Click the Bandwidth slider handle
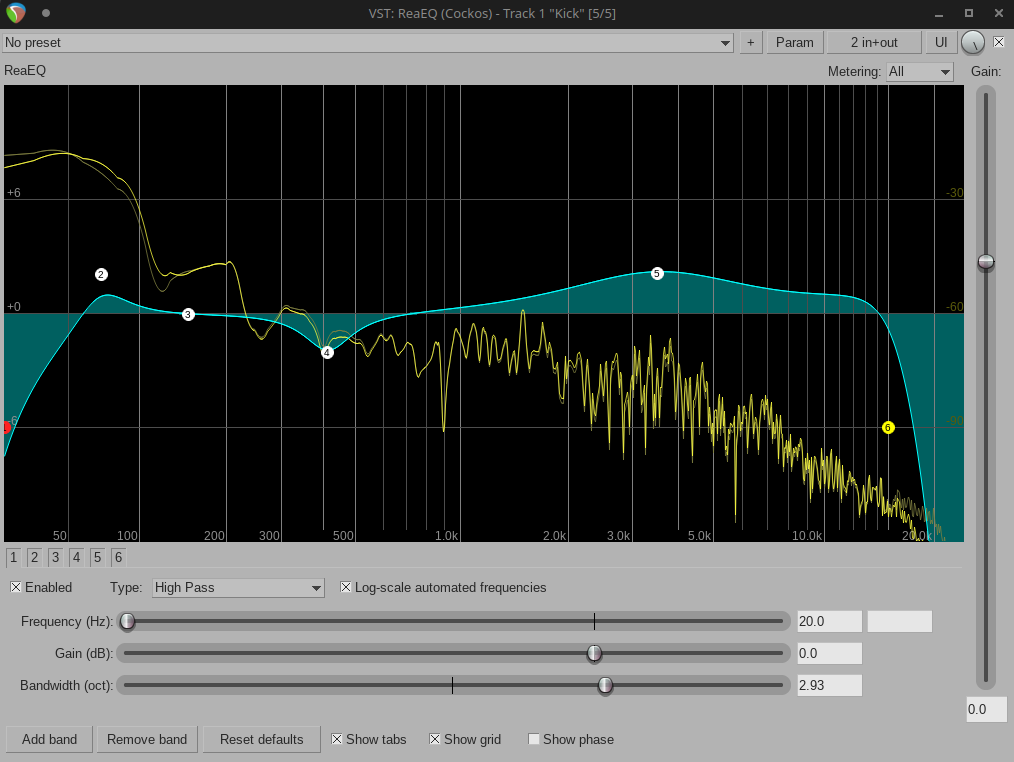Image resolution: width=1014 pixels, height=762 pixels. 605,685
